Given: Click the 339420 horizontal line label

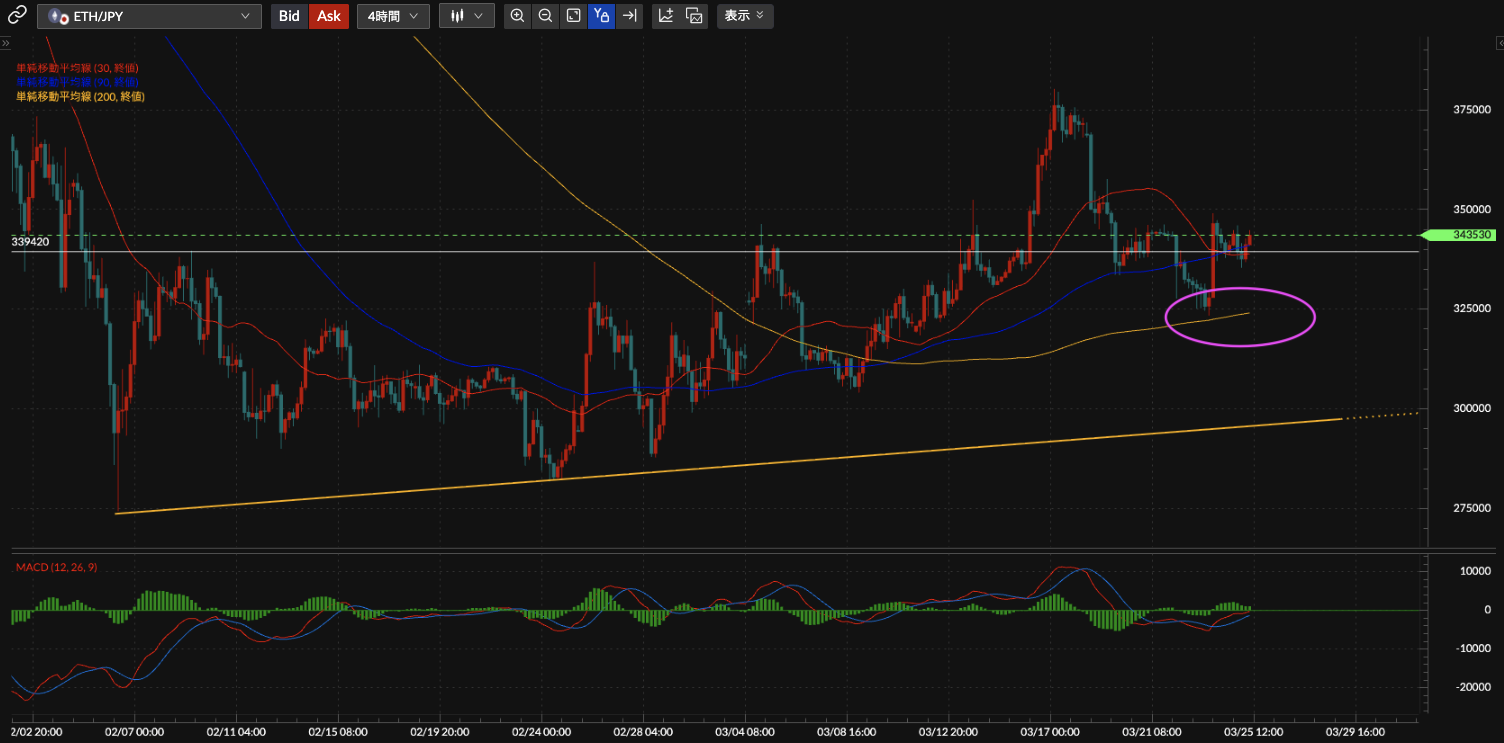Looking at the screenshot, I should coord(31,242).
